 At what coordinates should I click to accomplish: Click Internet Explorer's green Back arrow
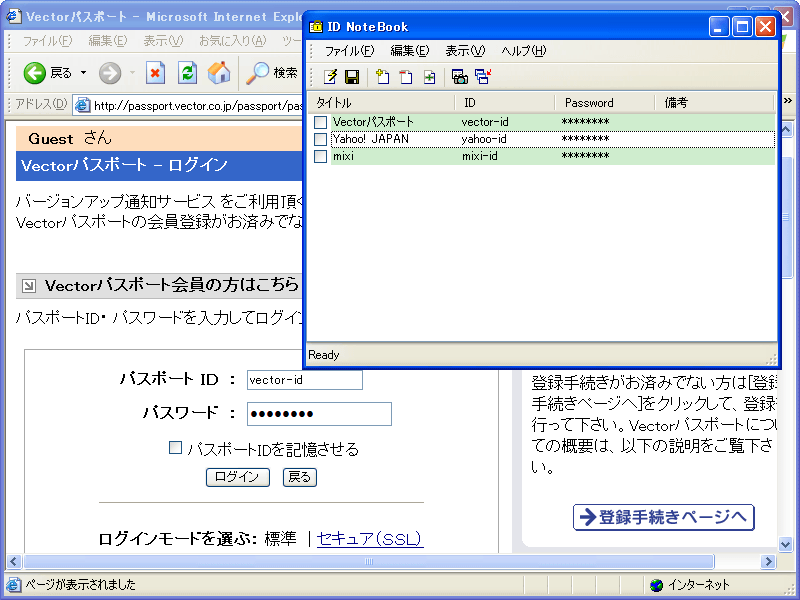click(35, 73)
